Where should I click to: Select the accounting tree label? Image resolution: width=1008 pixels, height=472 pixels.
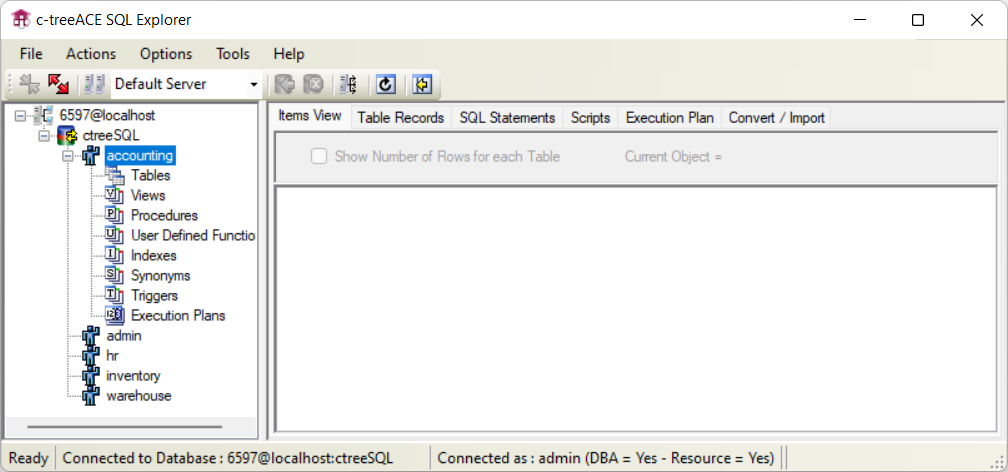(x=140, y=156)
